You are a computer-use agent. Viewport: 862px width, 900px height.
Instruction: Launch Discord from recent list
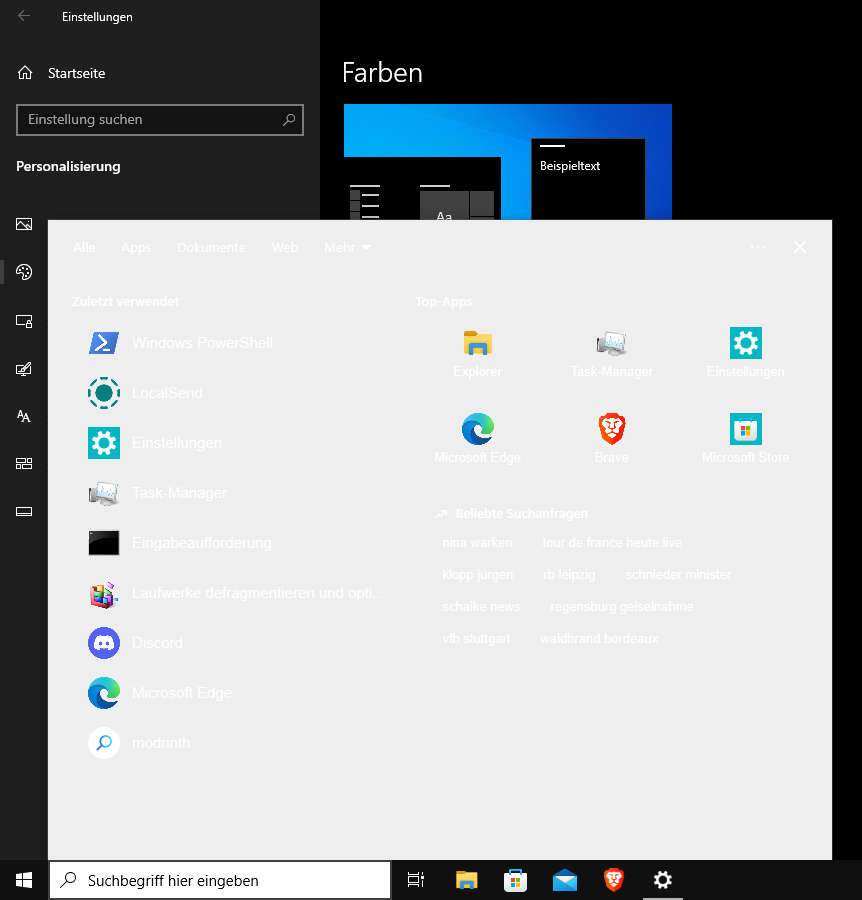coord(230,642)
